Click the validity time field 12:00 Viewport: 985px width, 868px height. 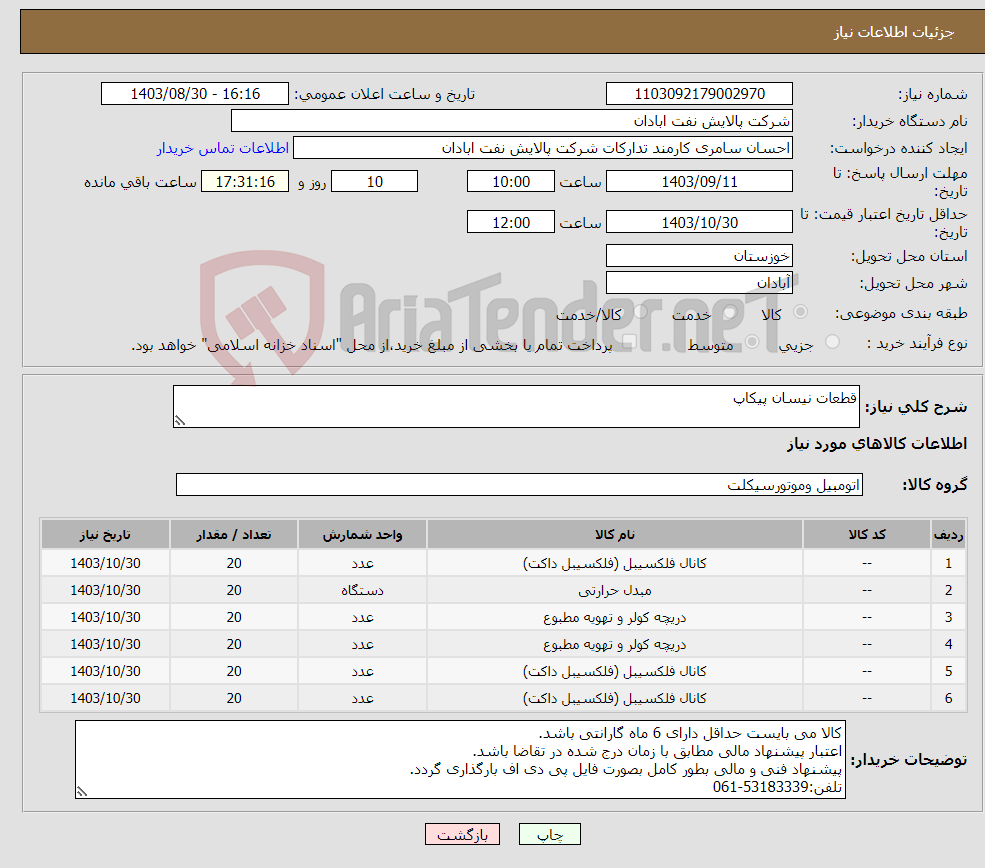tap(511, 222)
